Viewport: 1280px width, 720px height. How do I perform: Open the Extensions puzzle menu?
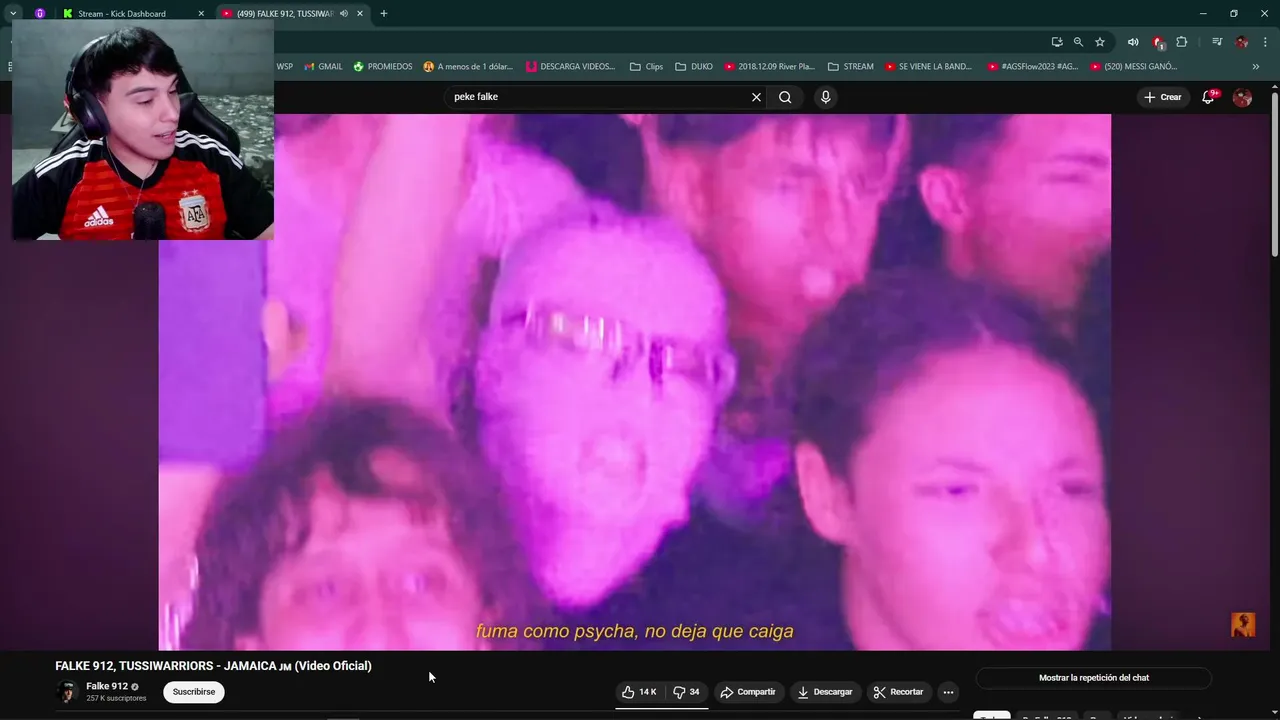coord(1182,42)
